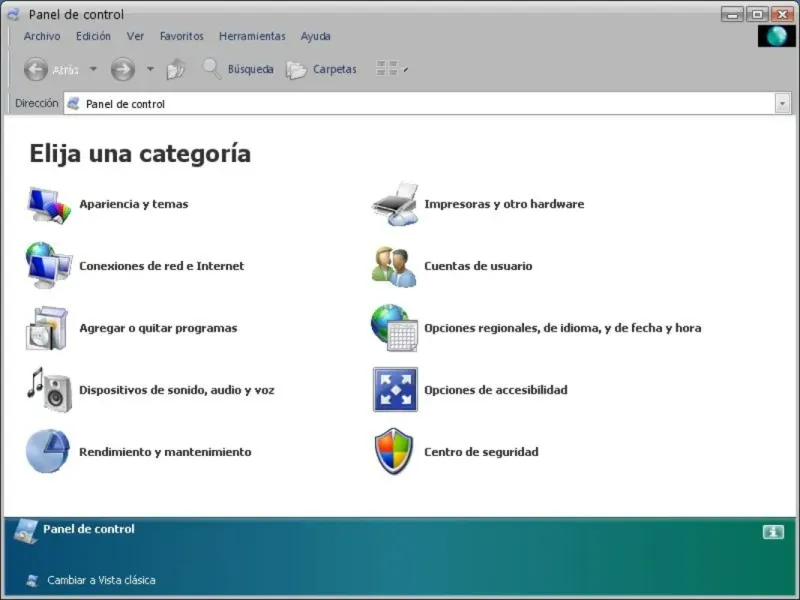This screenshot has height=600, width=800.
Task: Click the address bar Panel de control icon
Action: point(73,104)
